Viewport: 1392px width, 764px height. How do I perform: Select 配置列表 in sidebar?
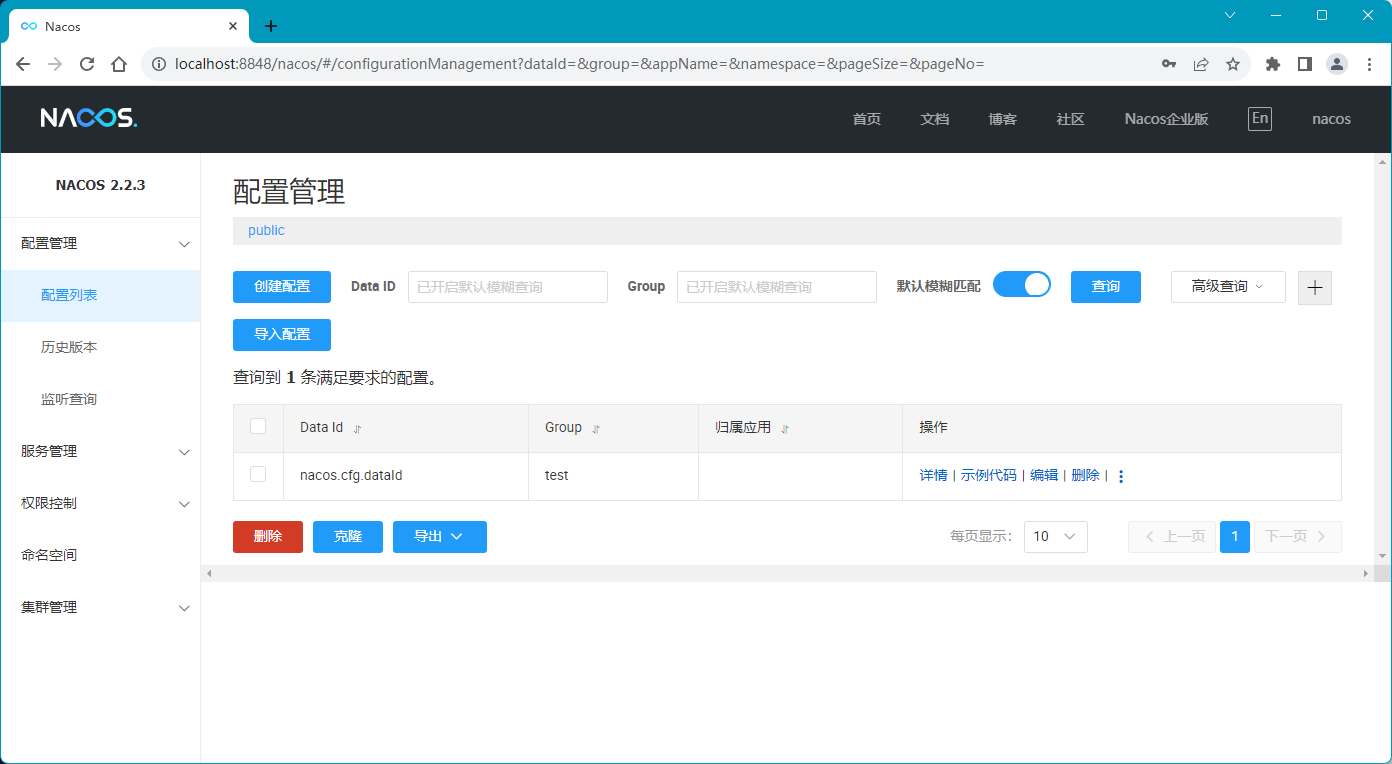(x=100, y=295)
